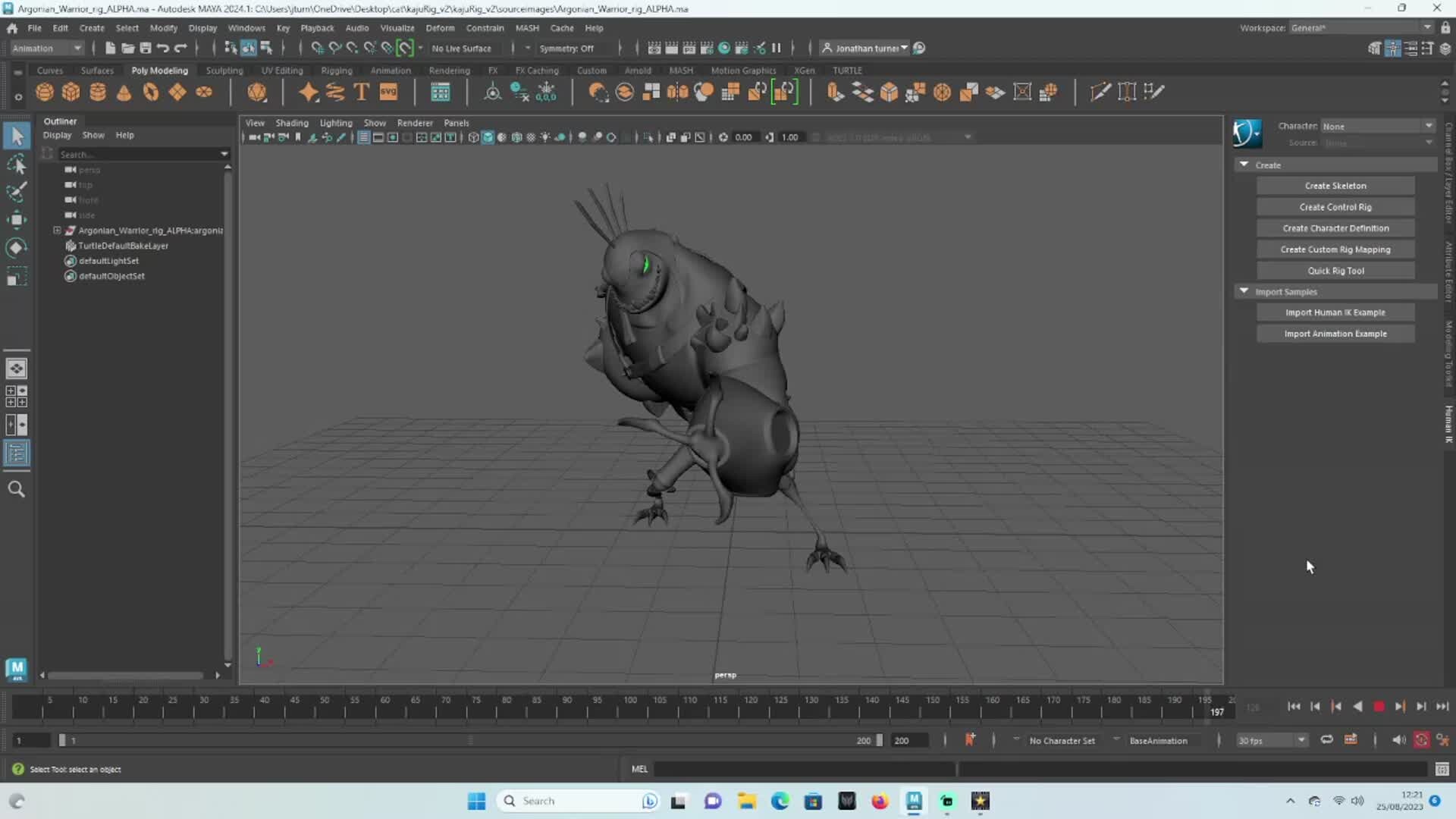1456x819 pixels.
Task: Select the Select Tool in the toolbox
Action: click(17, 135)
